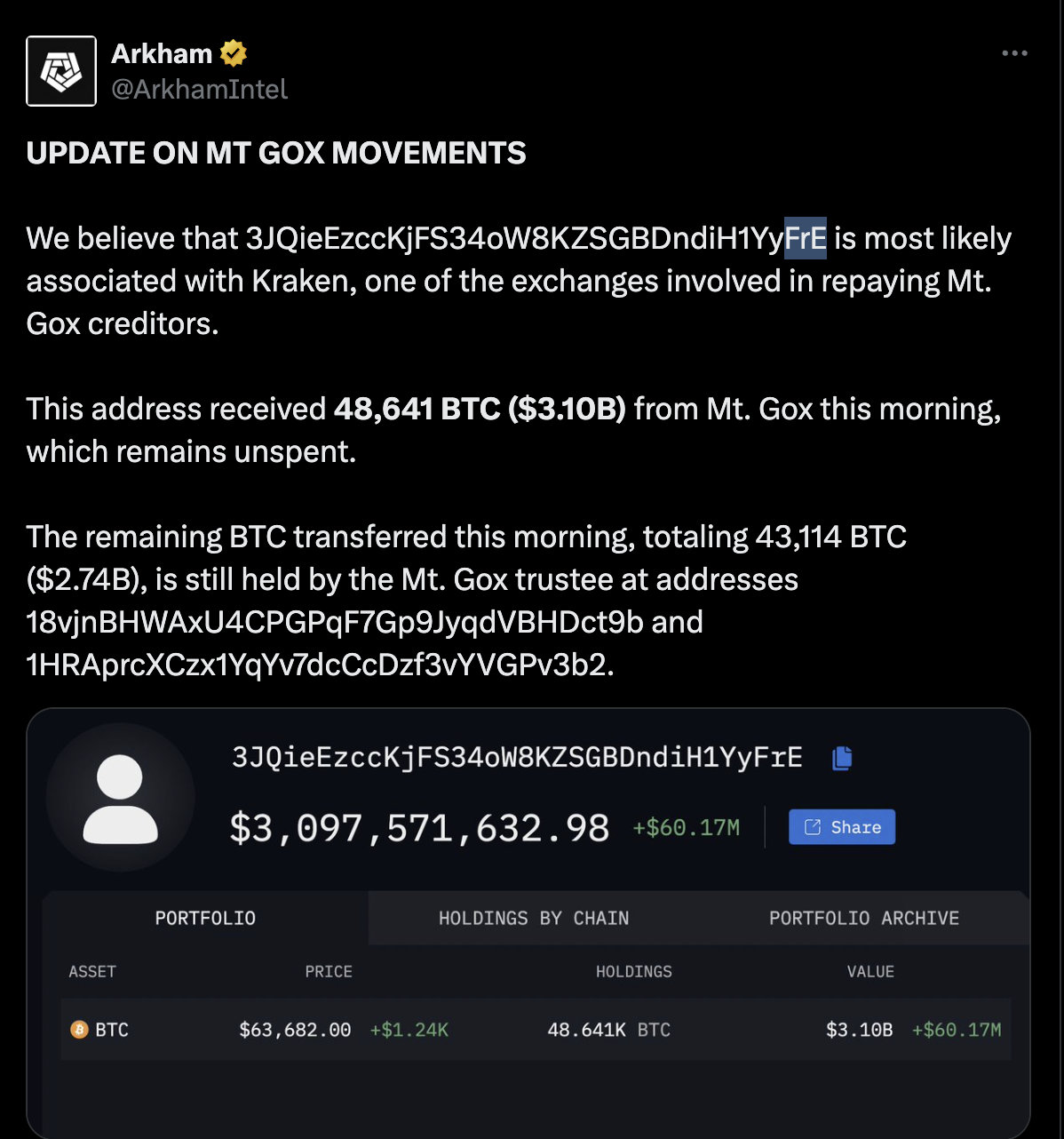1064x1139 pixels.
Task: Click the grey placeholder user avatar
Action: click(x=120, y=797)
